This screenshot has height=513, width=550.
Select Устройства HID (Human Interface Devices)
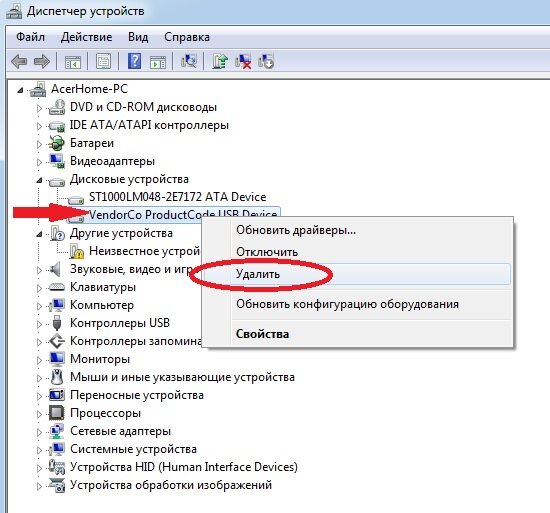click(x=183, y=467)
